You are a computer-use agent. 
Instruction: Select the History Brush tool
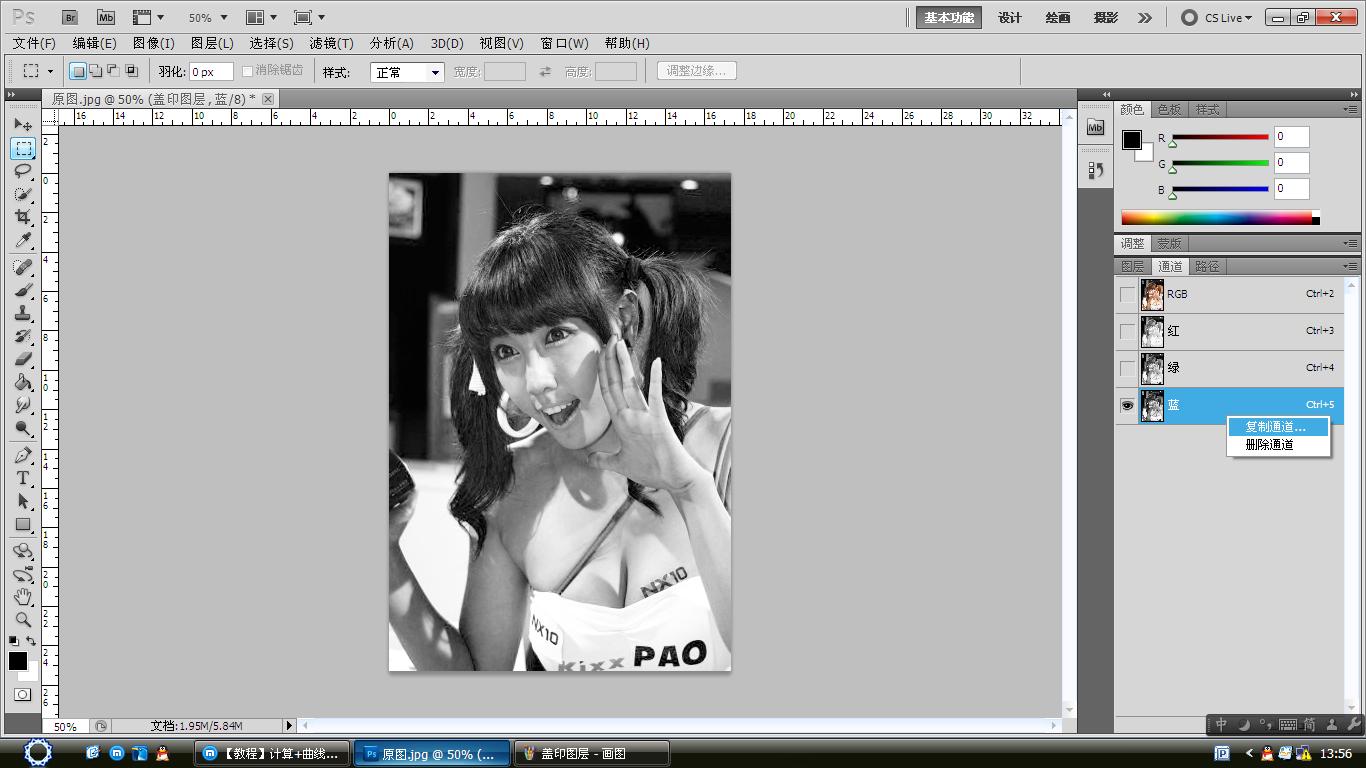click(x=23, y=336)
